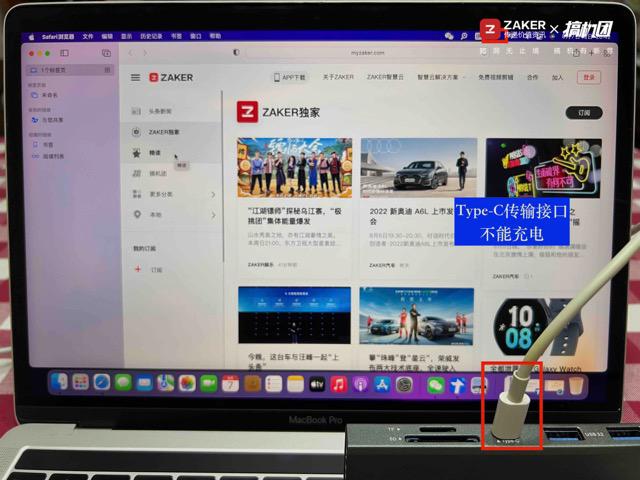Image resolution: width=640 pixels, height=480 pixels.
Task: Open the 2022 新奥迪 A6L article thumbnail
Action: point(418,168)
